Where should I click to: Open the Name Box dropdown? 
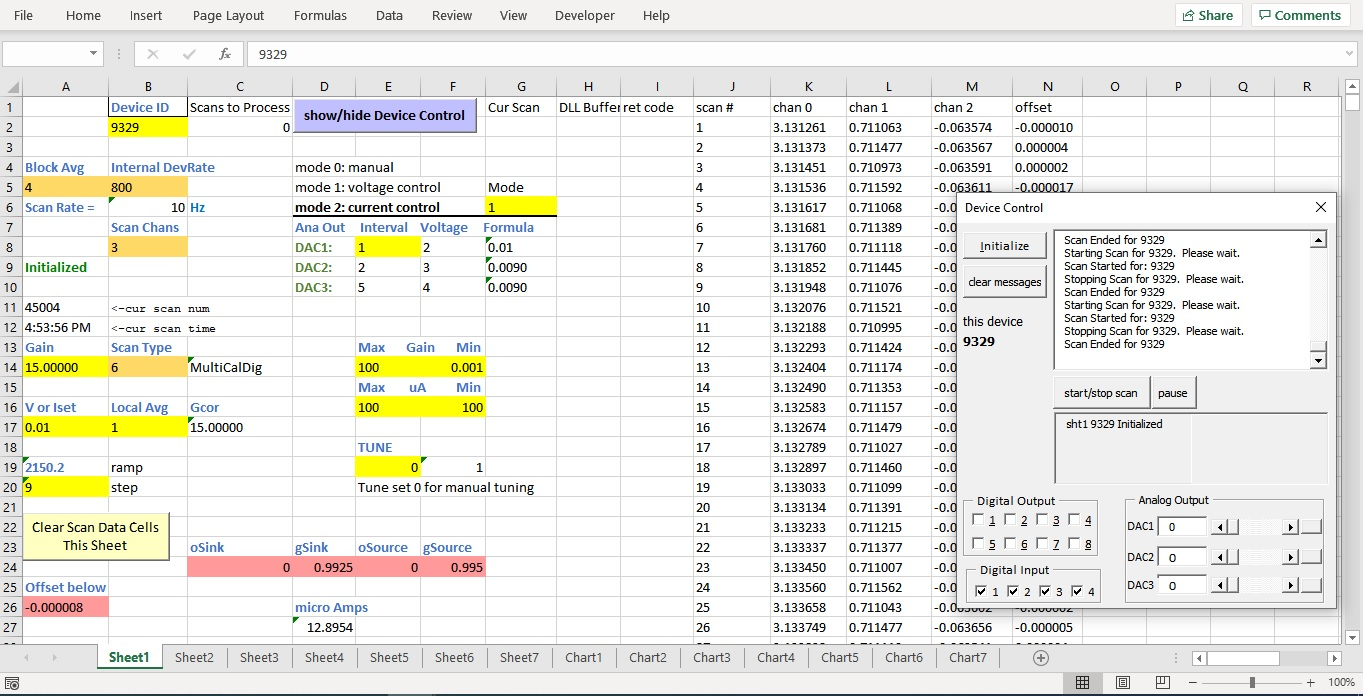coord(94,54)
